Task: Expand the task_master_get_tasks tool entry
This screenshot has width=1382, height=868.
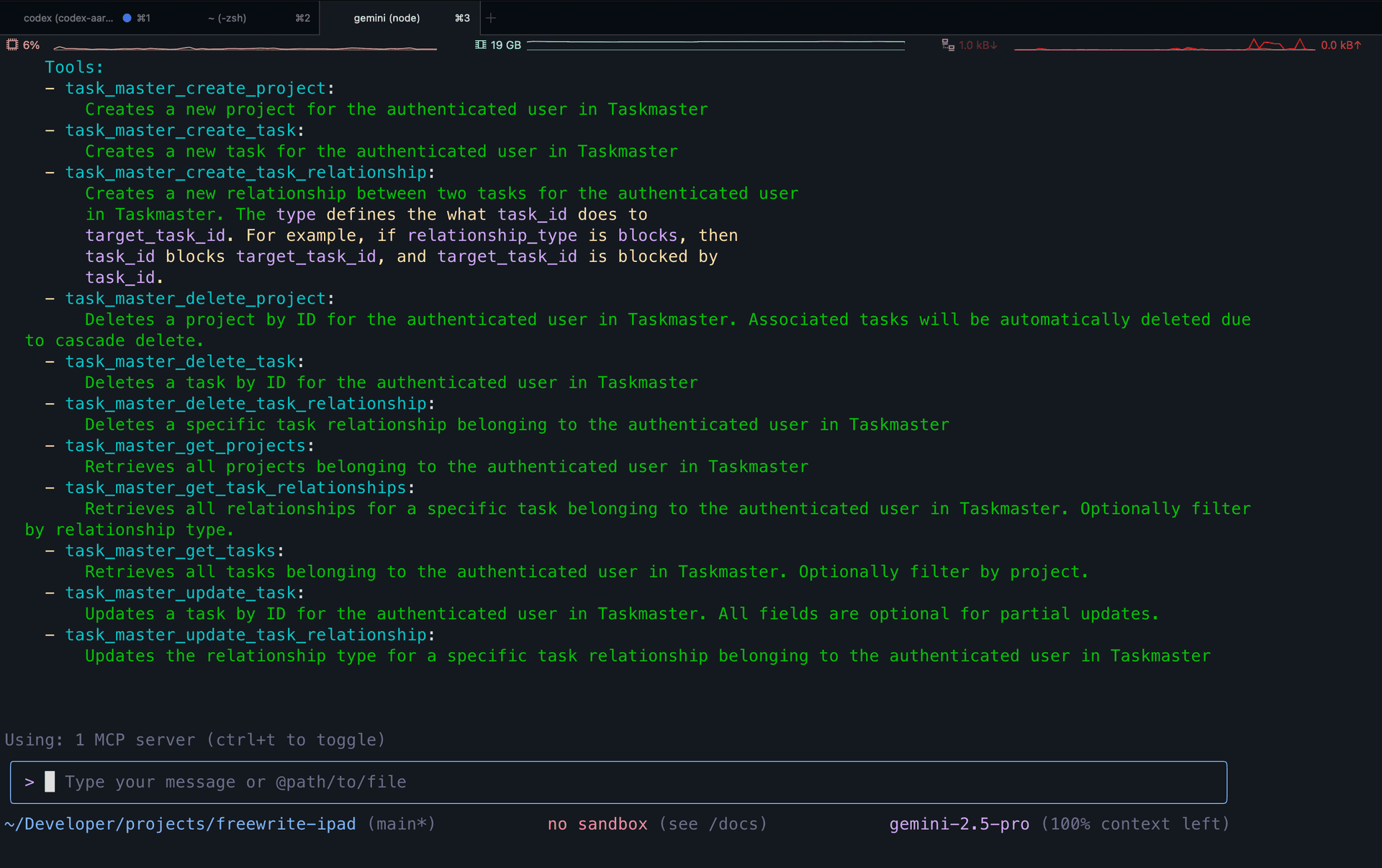Action: tap(169, 551)
